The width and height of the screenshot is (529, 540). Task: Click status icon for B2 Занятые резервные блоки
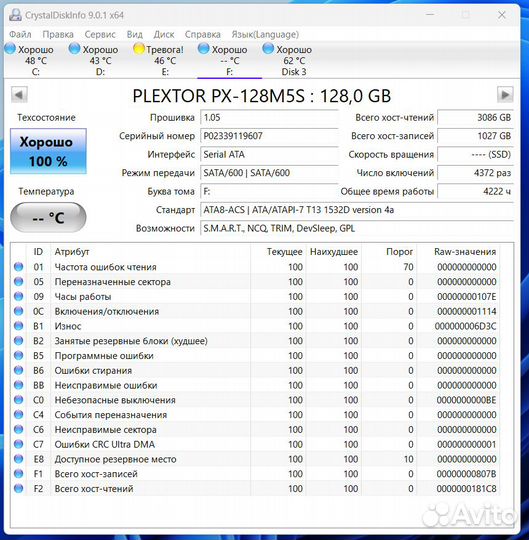coord(19,341)
